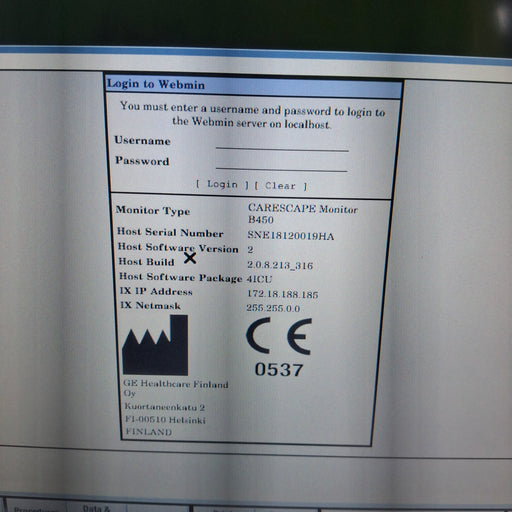512x512 pixels.
Task: Click the 'Username' label
Action: tap(142, 140)
